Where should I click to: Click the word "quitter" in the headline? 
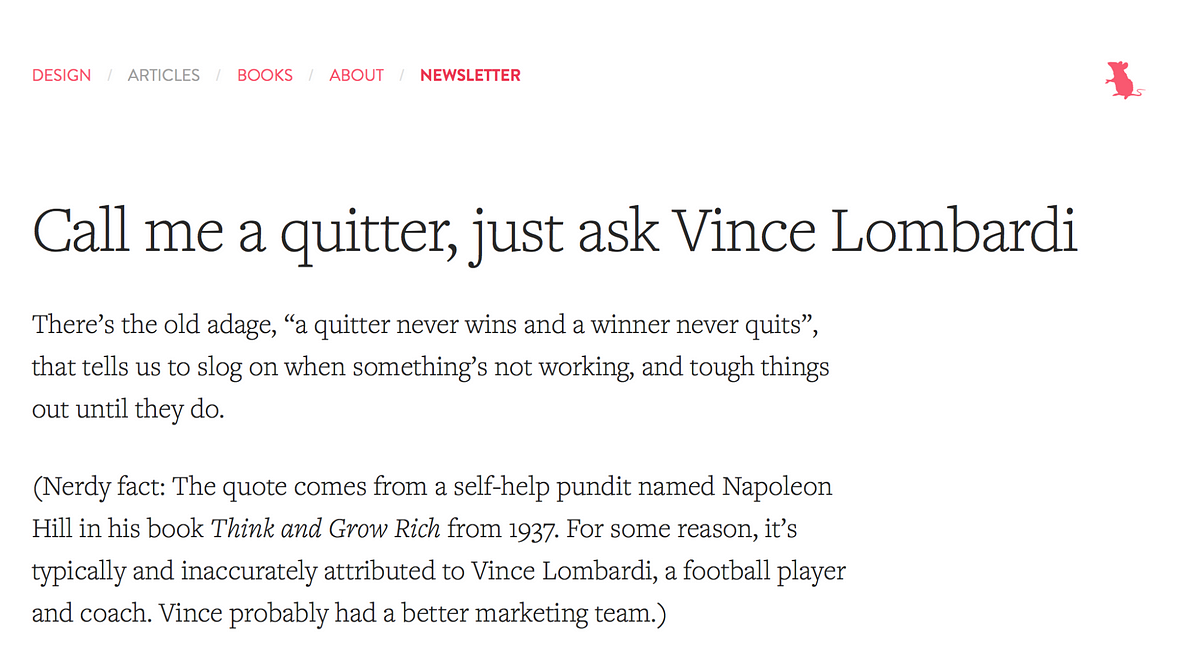pyautogui.click(x=369, y=232)
